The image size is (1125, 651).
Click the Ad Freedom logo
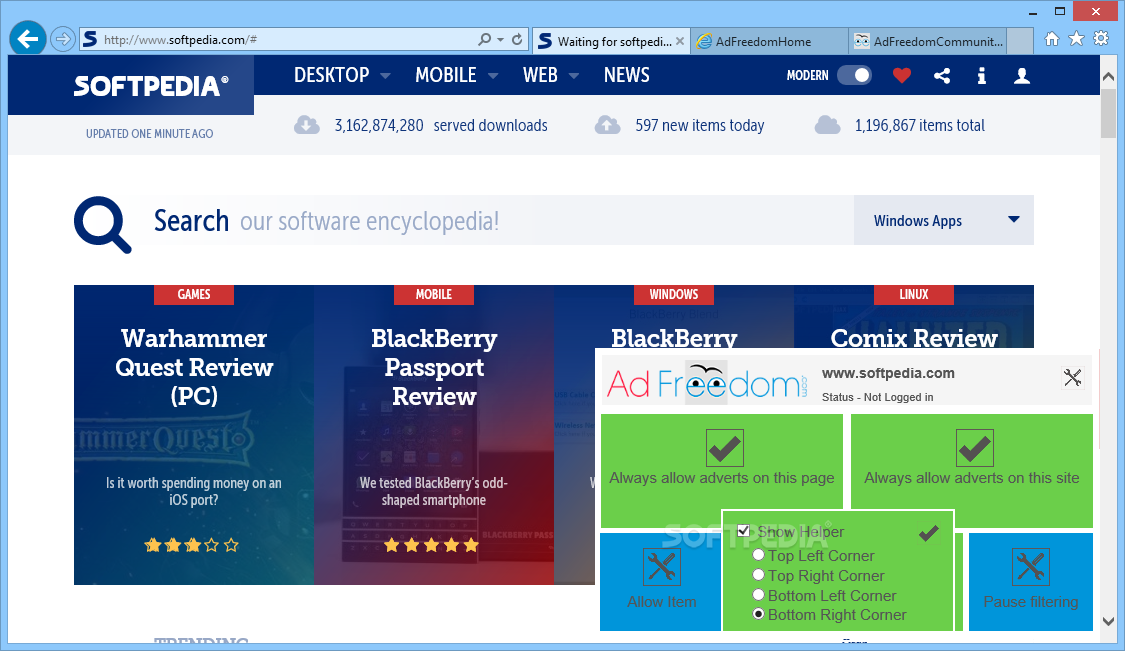coord(707,383)
